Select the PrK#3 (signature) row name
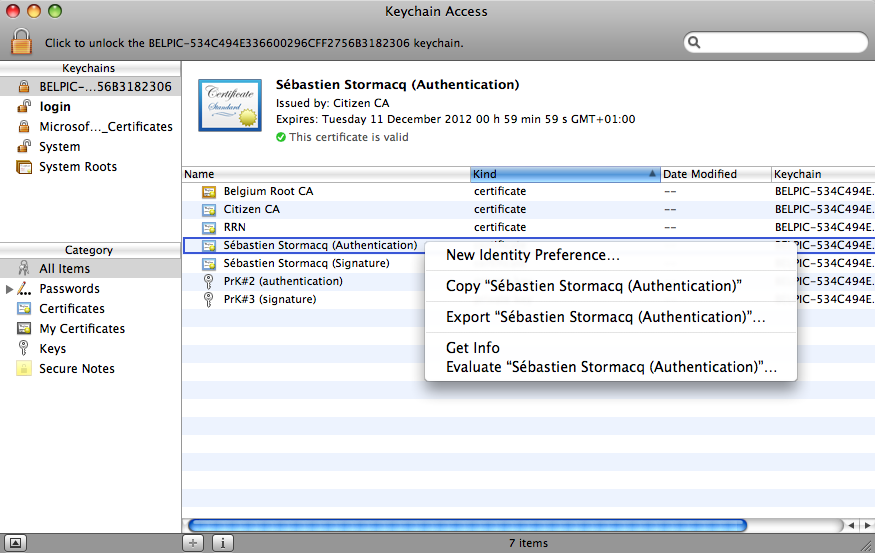Screen dimensions: 875x553 (270, 299)
